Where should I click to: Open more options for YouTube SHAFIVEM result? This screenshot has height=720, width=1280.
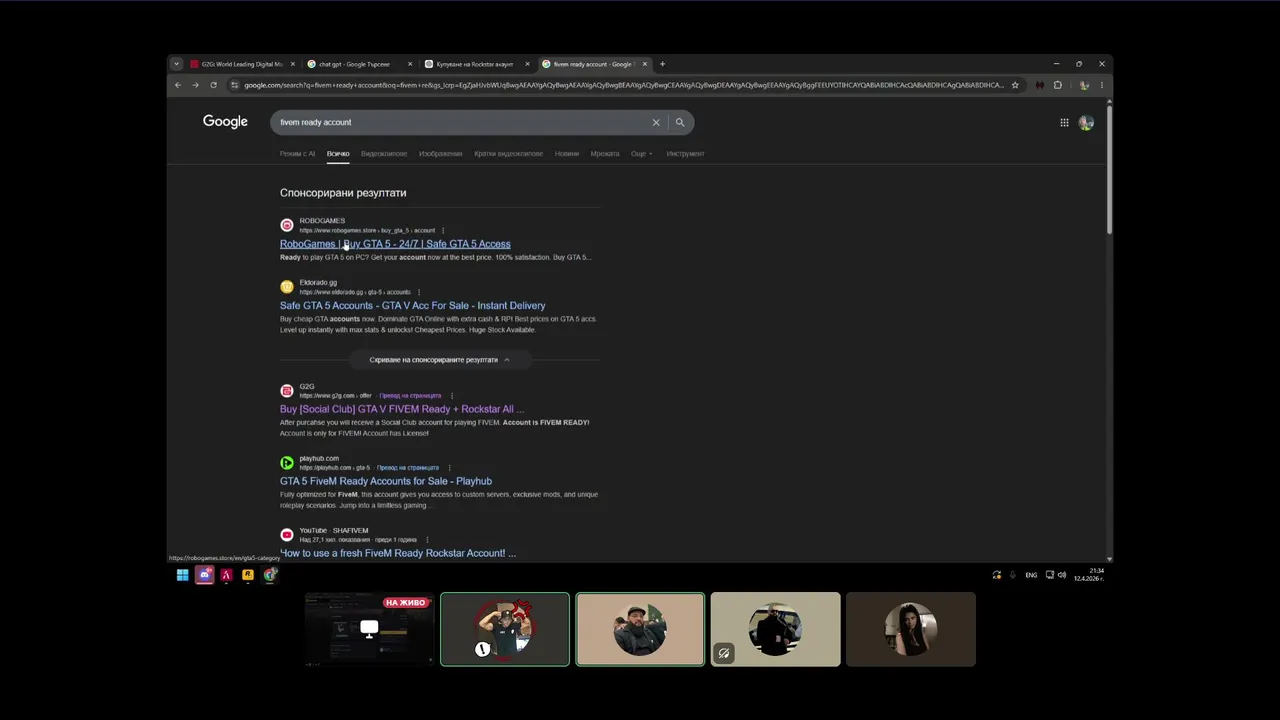pos(428,539)
